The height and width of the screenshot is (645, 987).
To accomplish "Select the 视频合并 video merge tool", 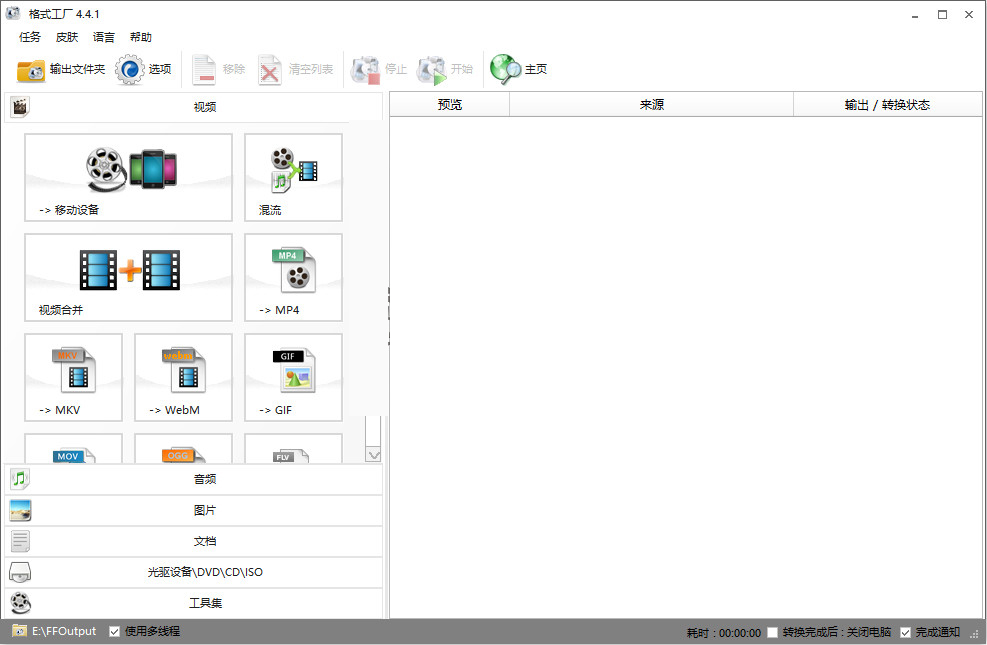I will 128,277.
